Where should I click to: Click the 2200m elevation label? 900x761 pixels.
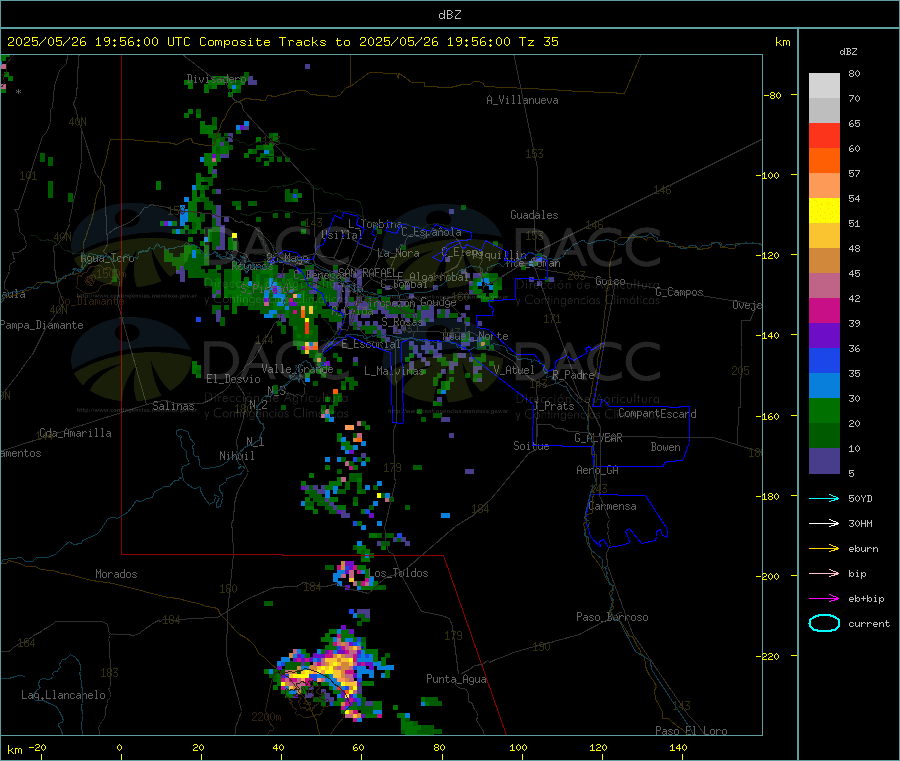266,717
